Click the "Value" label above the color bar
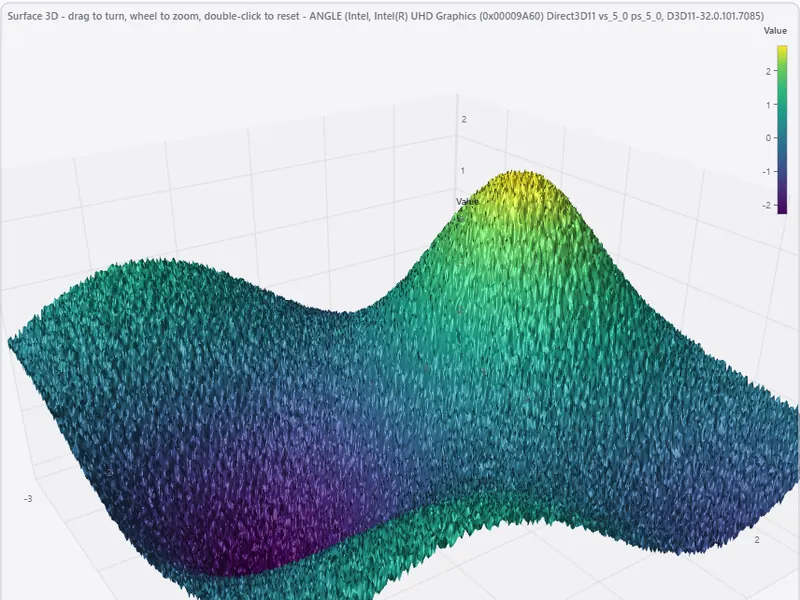 775,31
